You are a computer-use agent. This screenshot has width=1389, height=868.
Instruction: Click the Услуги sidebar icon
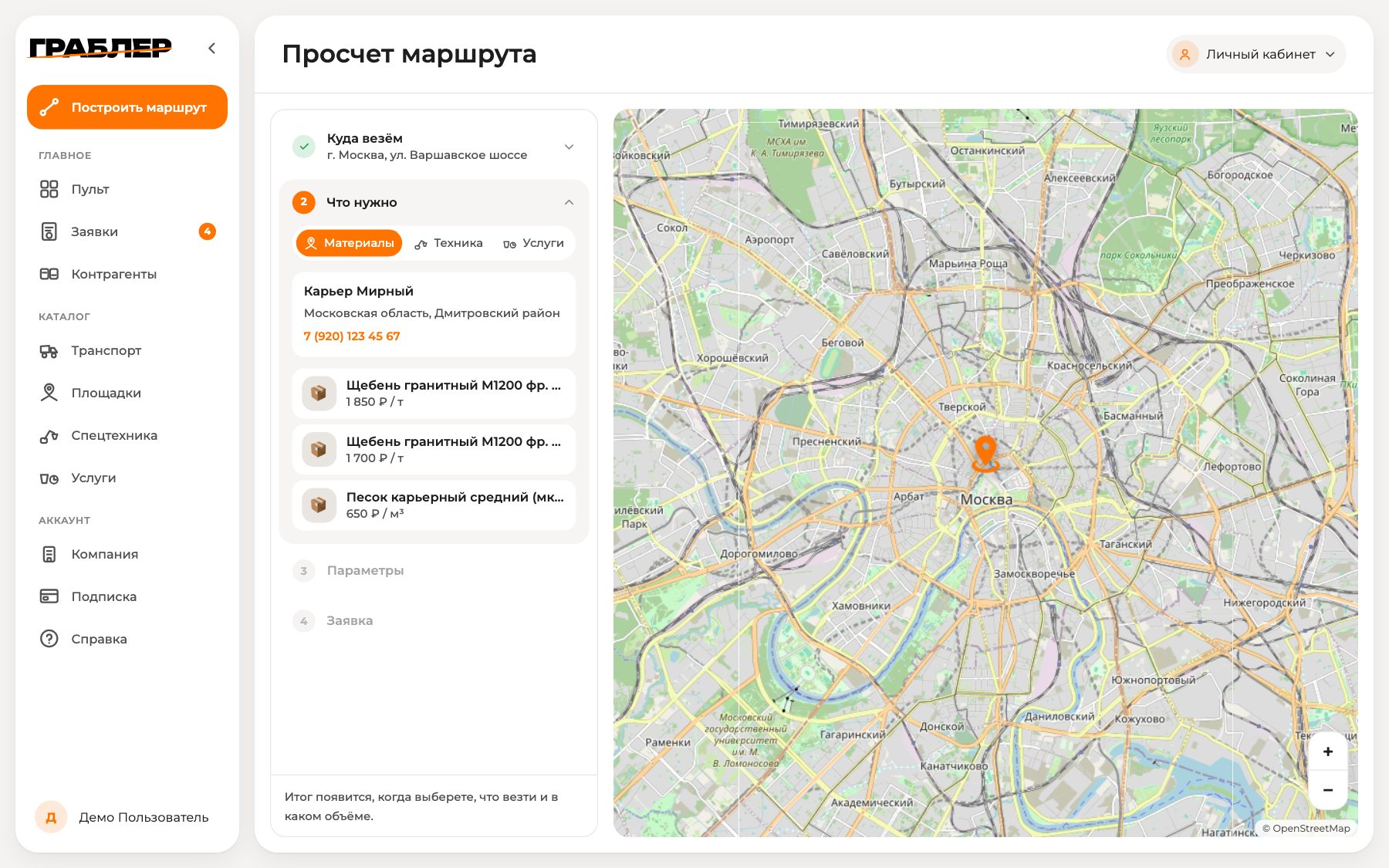[x=49, y=478]
